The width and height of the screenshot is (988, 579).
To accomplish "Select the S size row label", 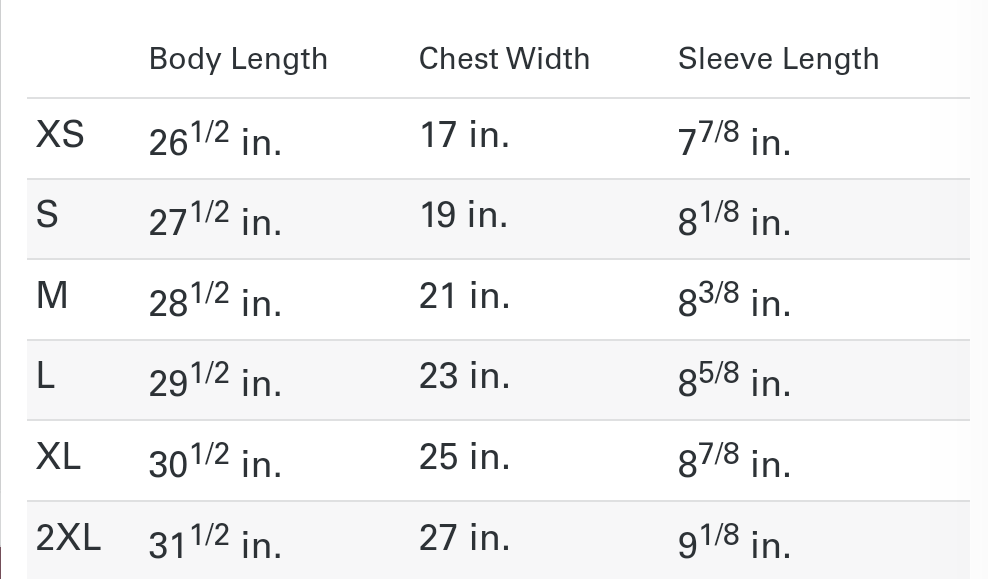I will tap(47, 215).
